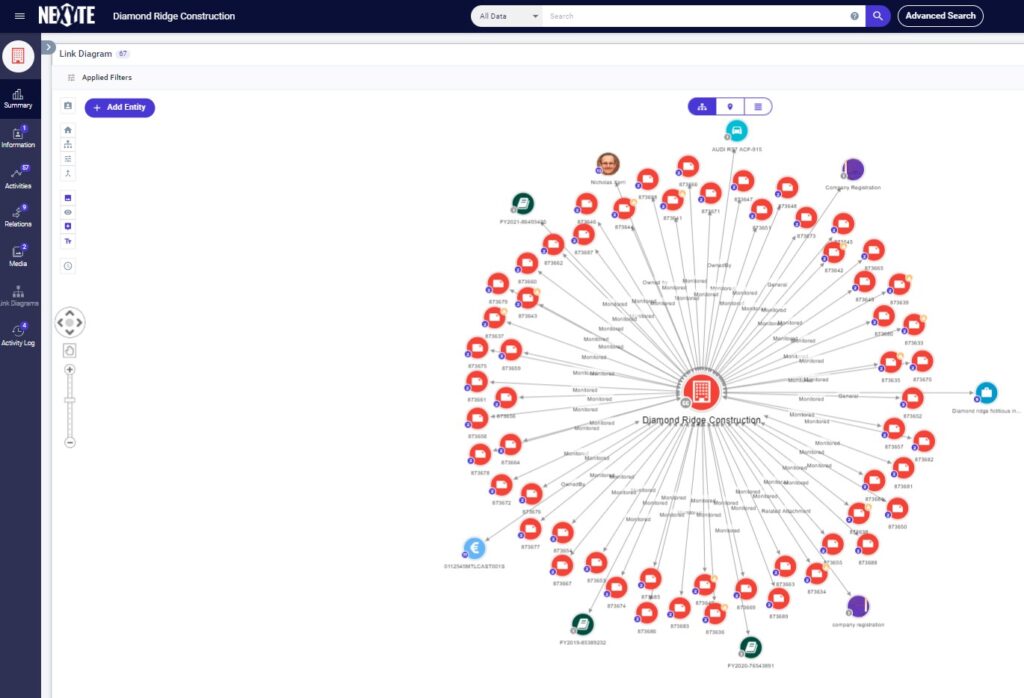This screenshot has height=698, width=1024.
Task: Toggle the text label Tr icon in diagram toolbar
Action: [68, 241]
